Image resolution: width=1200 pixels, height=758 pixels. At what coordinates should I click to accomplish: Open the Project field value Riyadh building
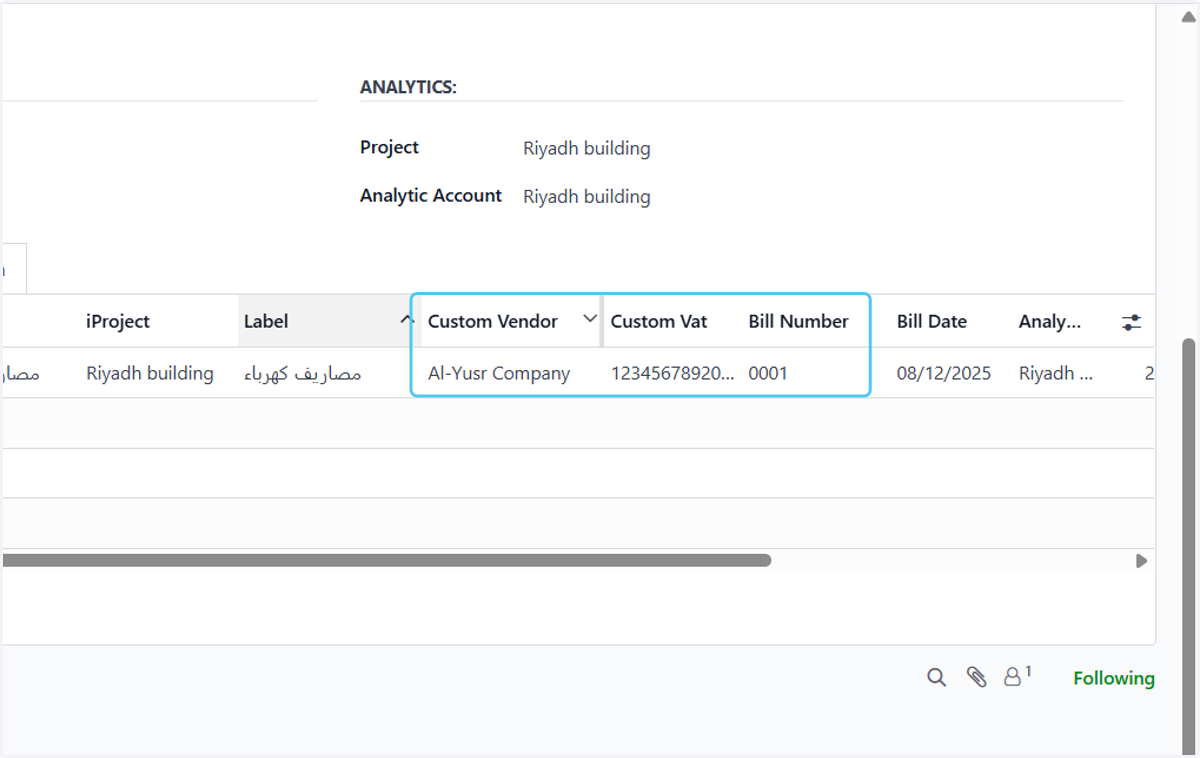click(x=587, y=148)
